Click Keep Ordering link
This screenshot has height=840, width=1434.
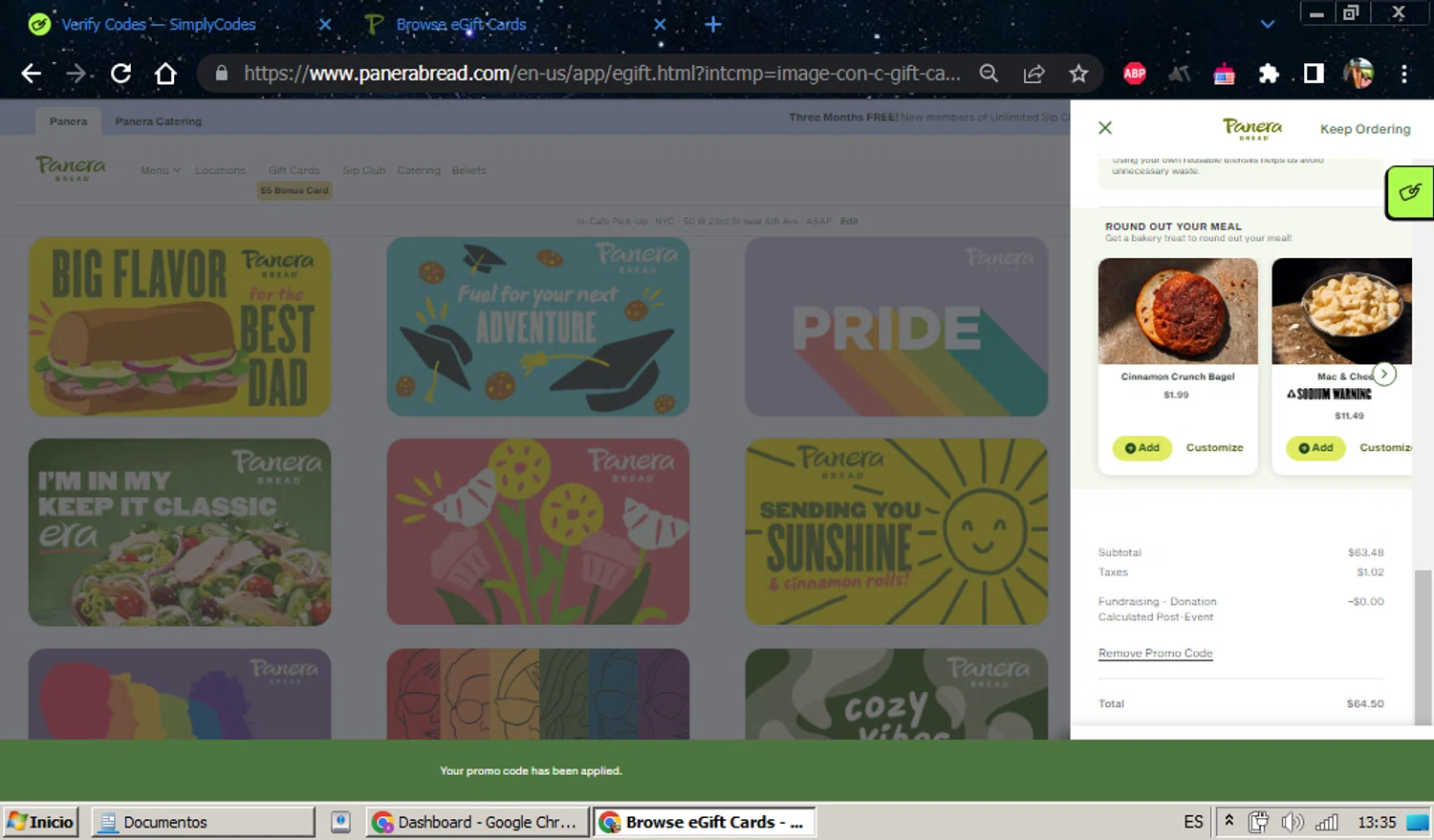[1365, 129]
